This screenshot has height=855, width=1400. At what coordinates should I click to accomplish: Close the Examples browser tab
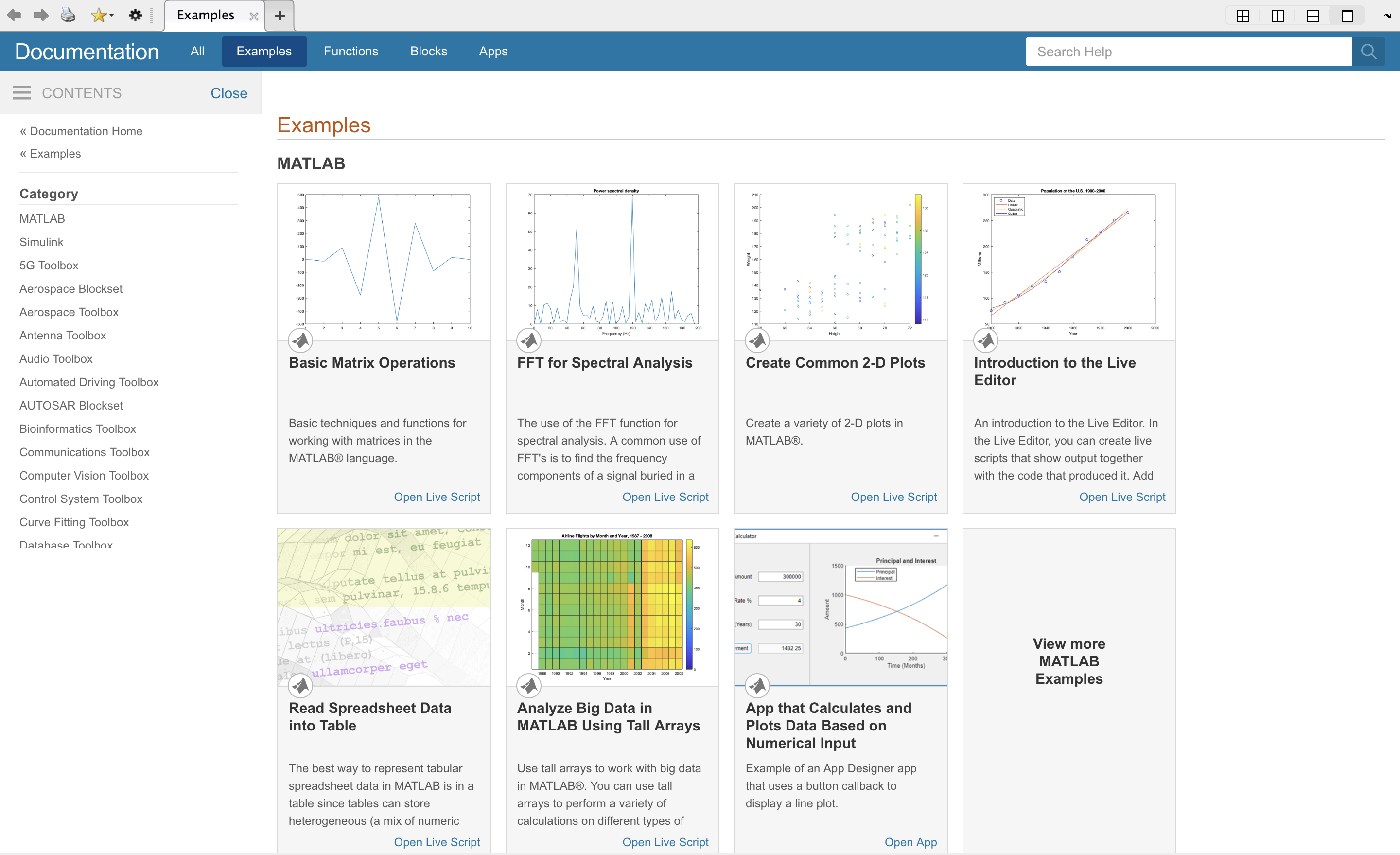coord(253,17)
